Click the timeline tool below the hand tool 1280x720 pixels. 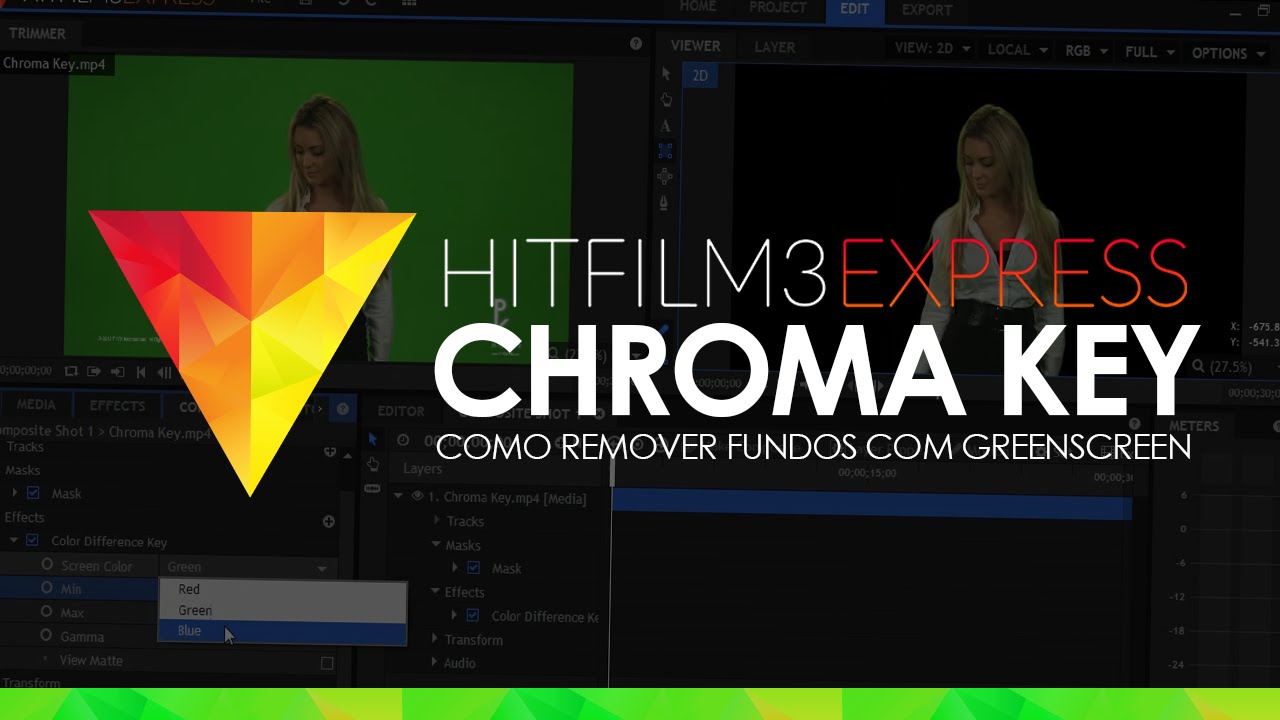[x=372, y=488]
